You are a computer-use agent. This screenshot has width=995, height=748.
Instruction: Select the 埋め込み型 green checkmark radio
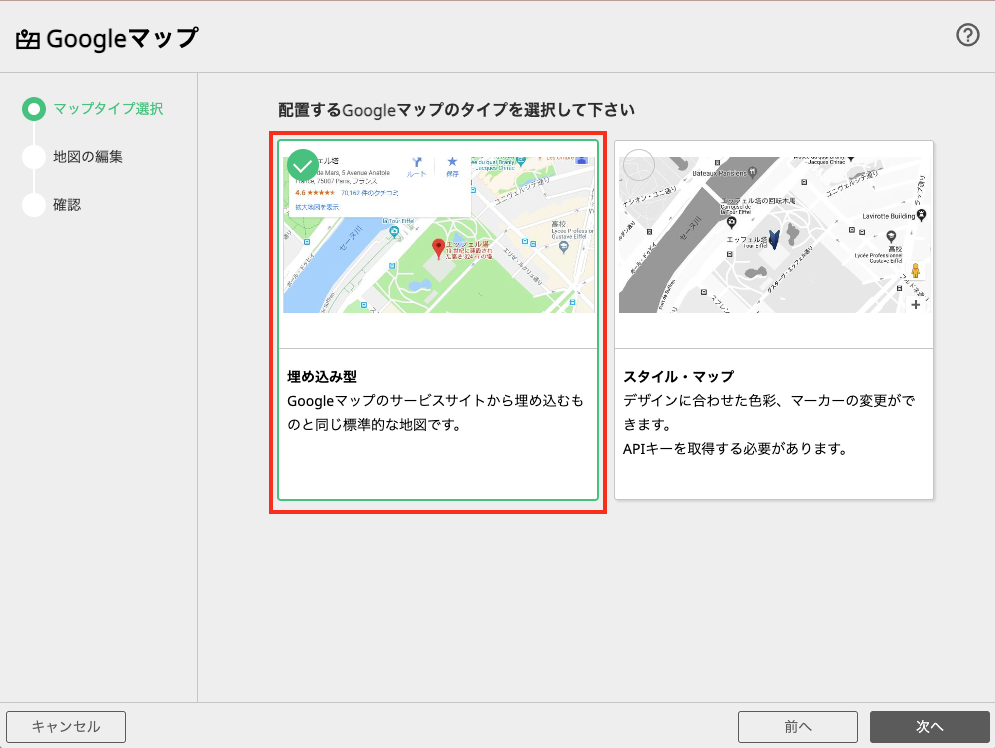pos(303,166)
